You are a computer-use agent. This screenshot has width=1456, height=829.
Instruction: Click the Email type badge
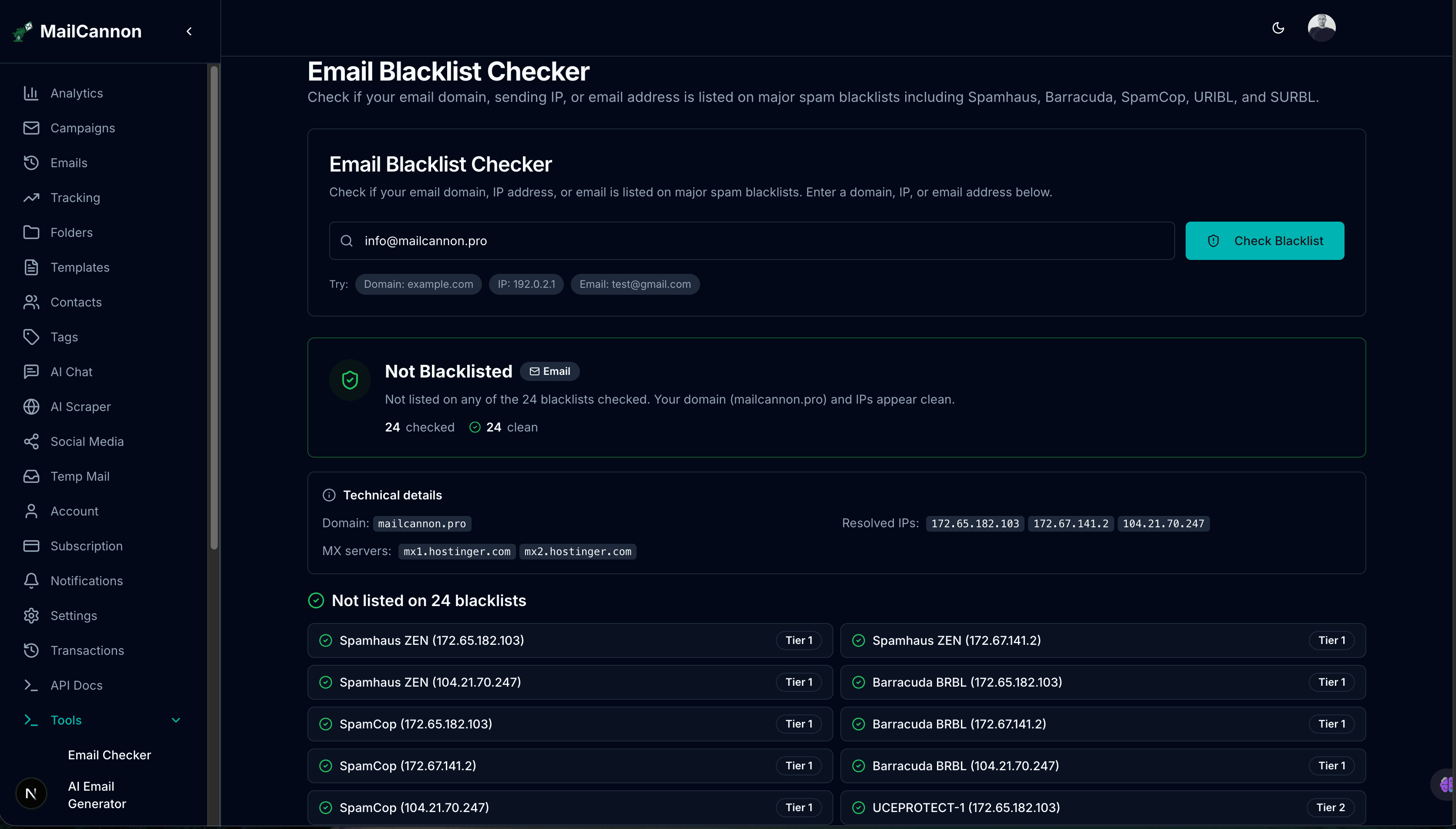tap(549, 371)
